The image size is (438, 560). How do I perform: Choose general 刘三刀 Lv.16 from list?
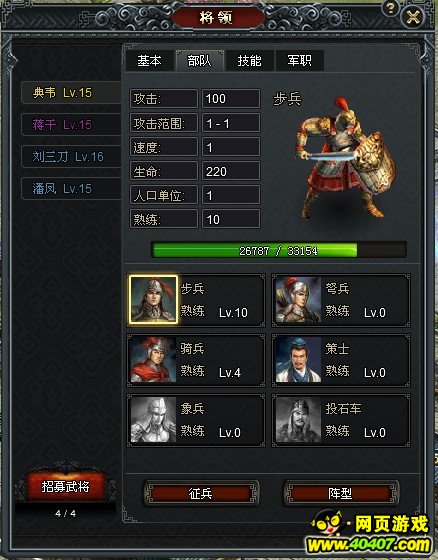tap(71, 156)
